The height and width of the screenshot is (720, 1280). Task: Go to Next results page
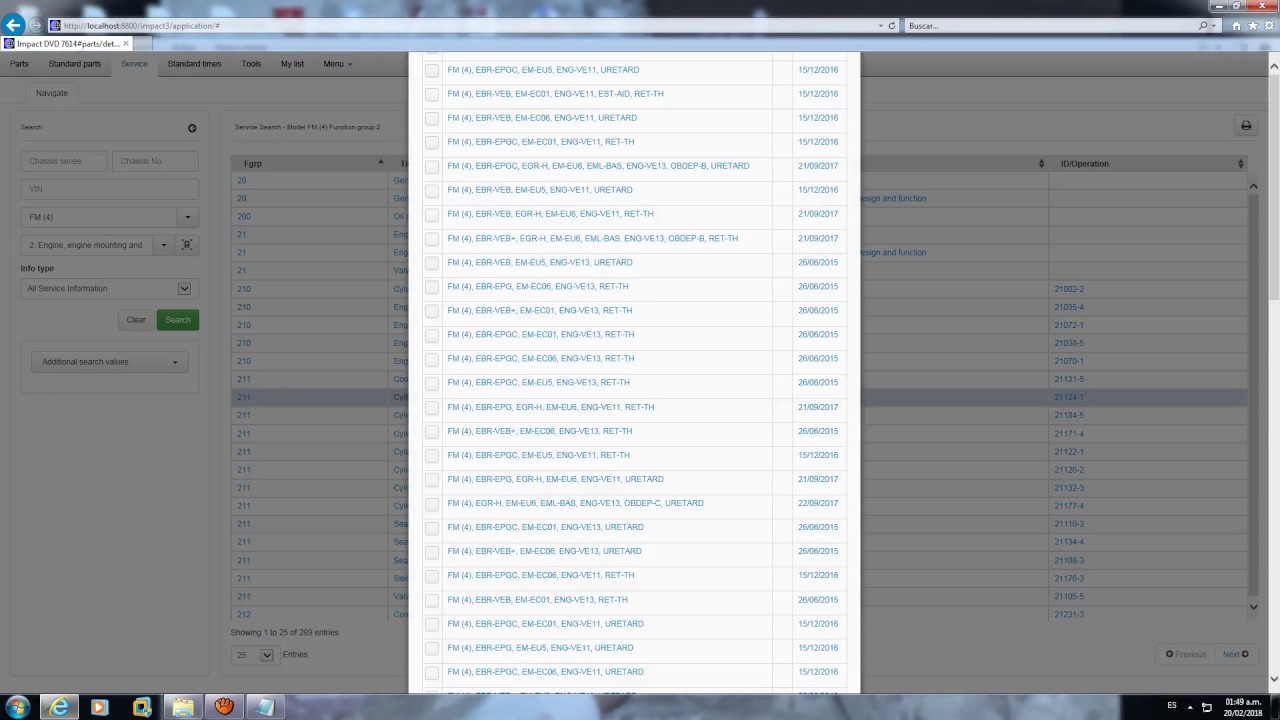pyautogui.click(x=1236, y=654)
